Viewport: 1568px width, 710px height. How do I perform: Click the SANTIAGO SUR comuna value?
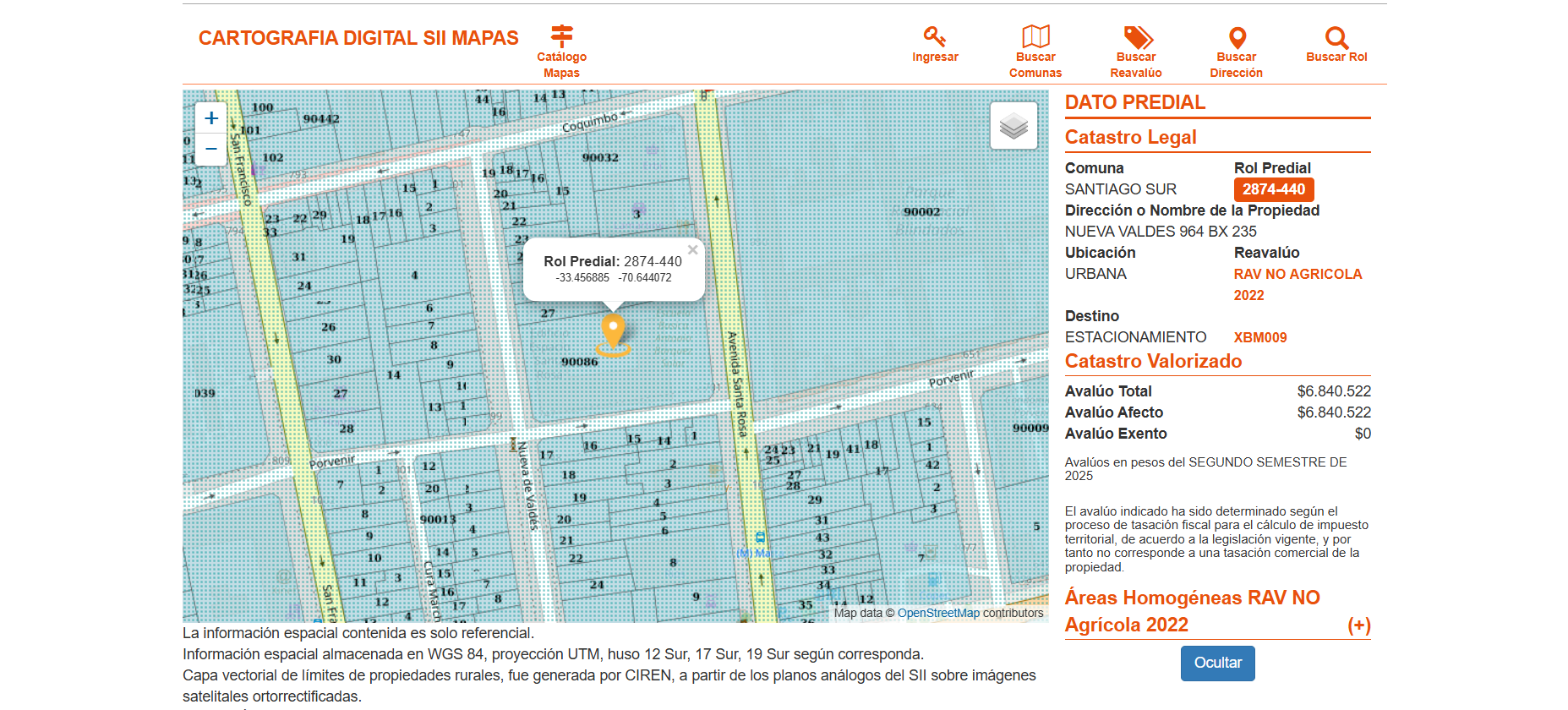[x=1121, y=189]
